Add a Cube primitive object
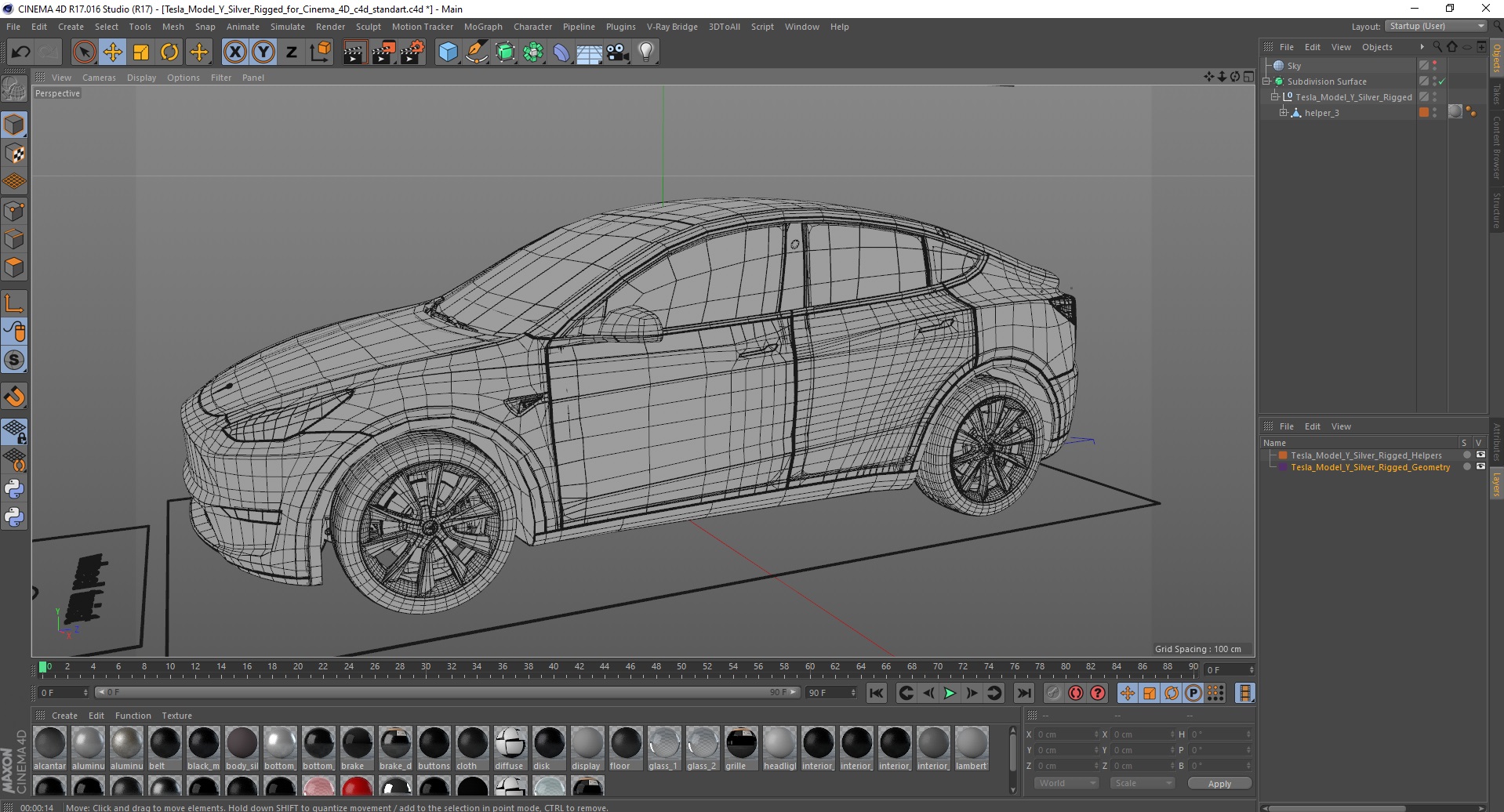This screenshot has width=1504, height=812. coord(448,53)
